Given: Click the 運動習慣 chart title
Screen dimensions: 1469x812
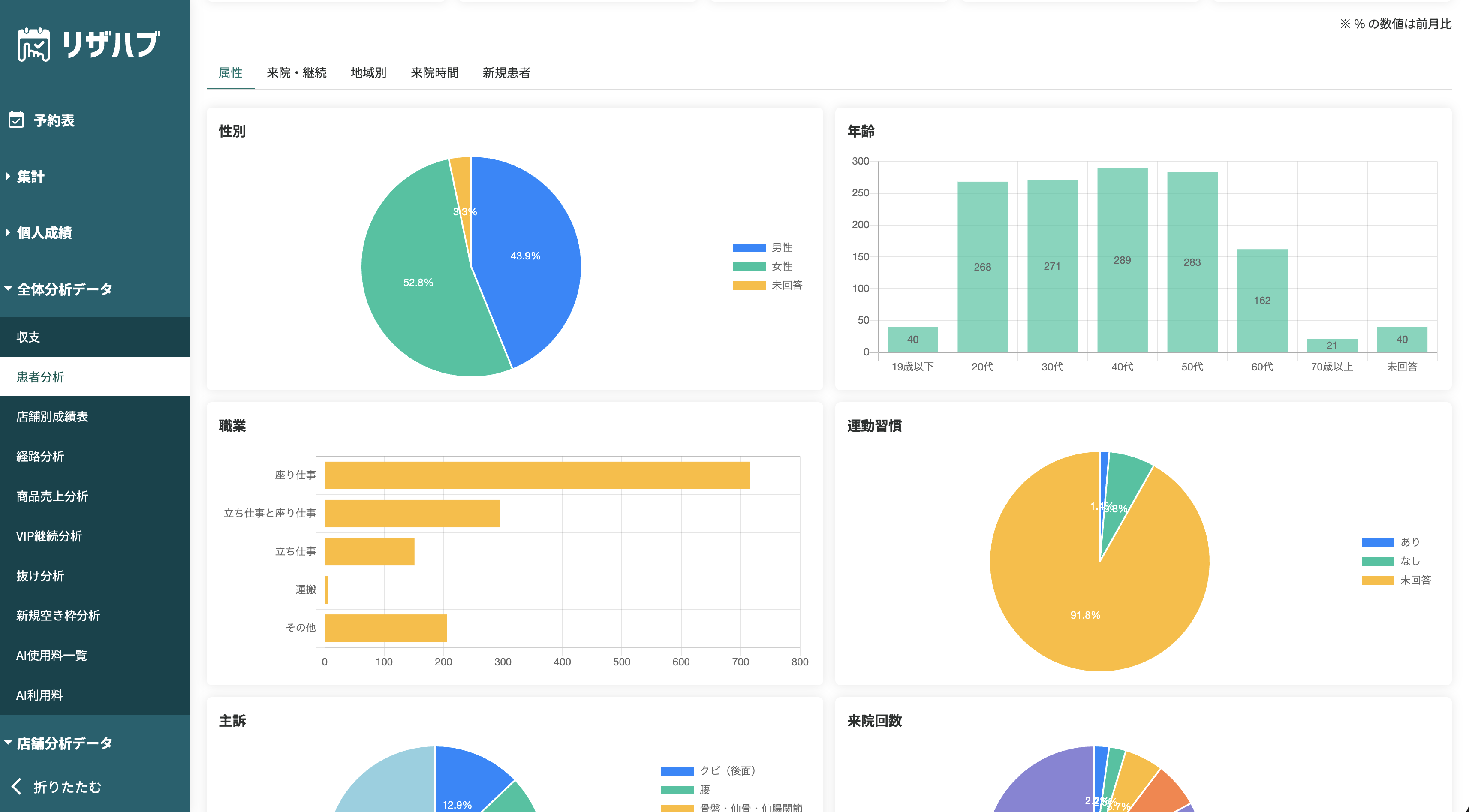Looking at the screenshot, I should tap(874, 426).
